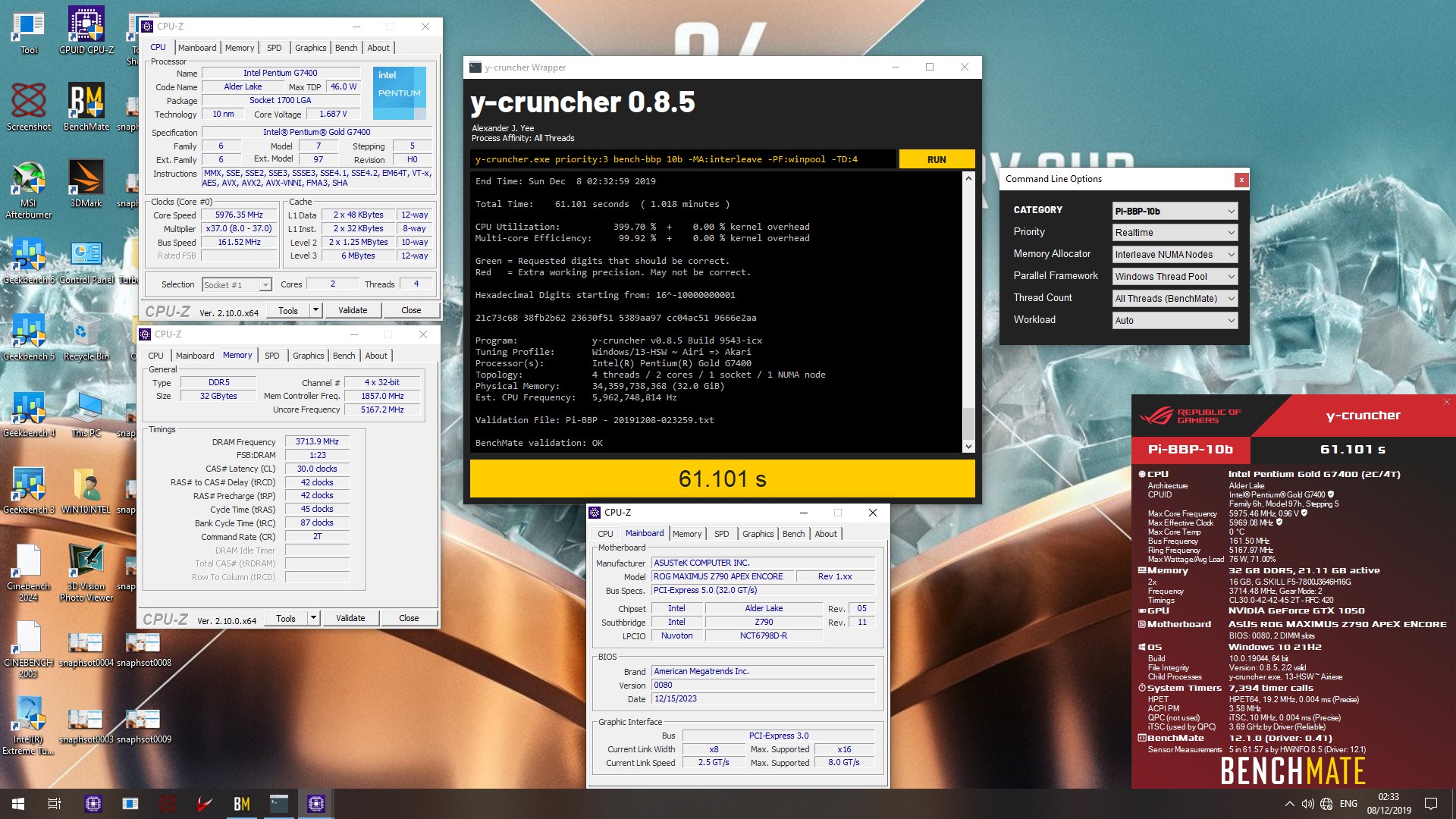Expand the Priority Realtime dropdown
The image size is (1456, 819).
pyautogui.click(x=1175, y=233)
